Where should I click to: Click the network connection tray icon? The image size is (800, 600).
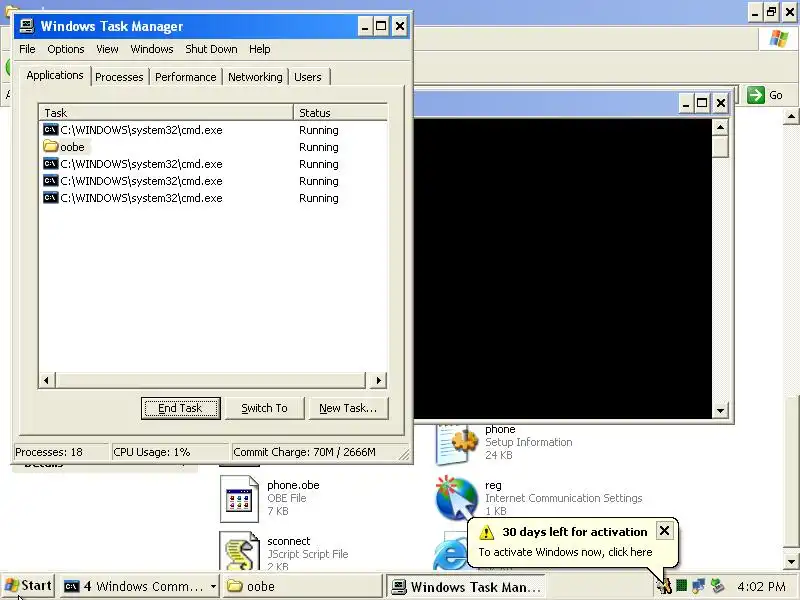coord(698,586)
